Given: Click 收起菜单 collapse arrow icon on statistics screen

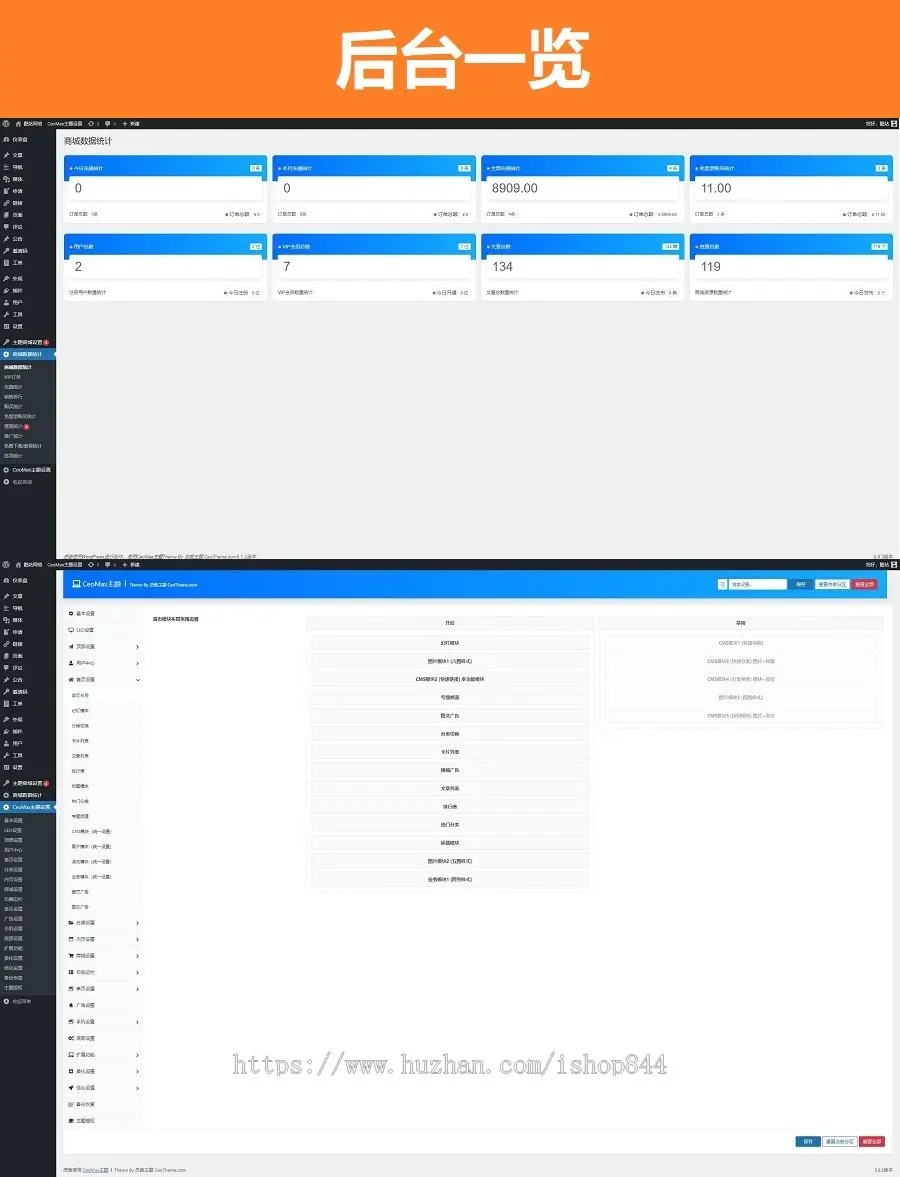Looking at the screenshot, I should coord(7,482).
